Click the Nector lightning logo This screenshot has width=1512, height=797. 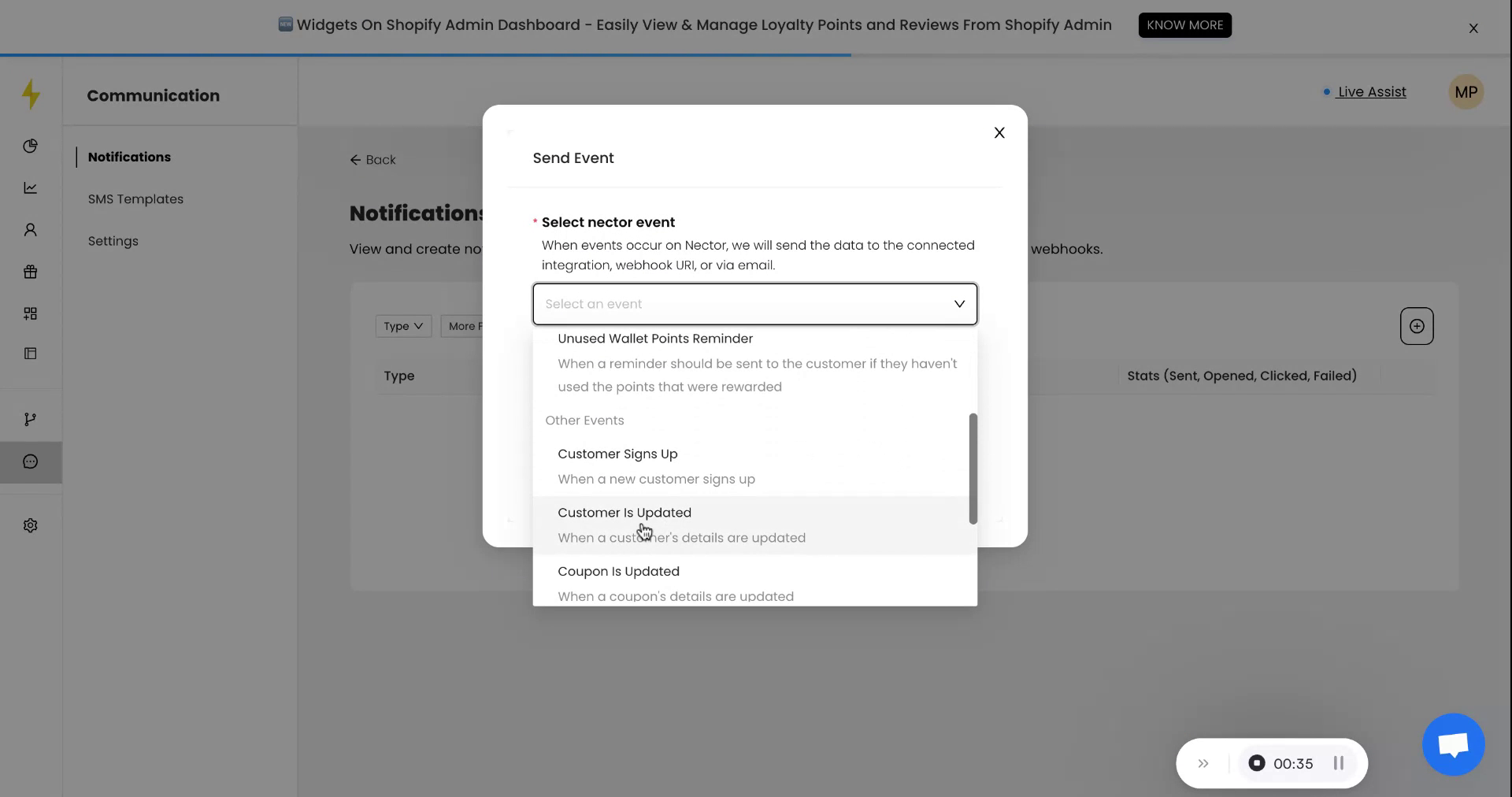point(30,94)
